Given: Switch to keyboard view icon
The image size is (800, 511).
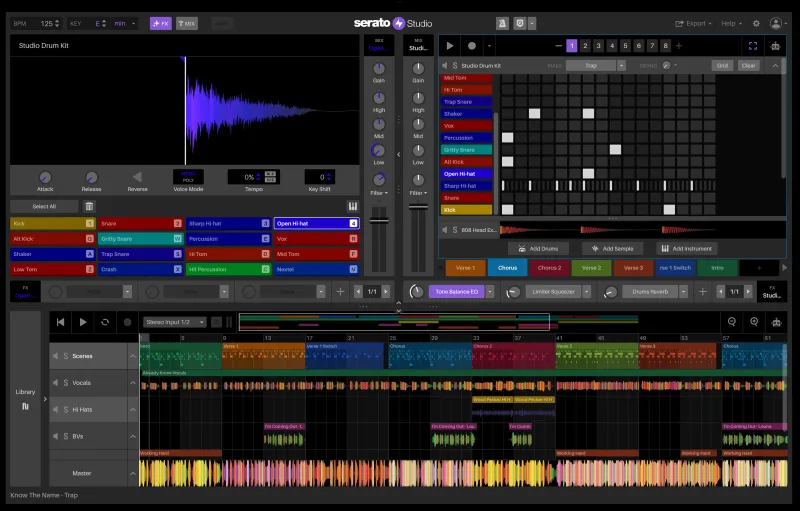Looking at the screenshot, I should (x=353, y=207).
